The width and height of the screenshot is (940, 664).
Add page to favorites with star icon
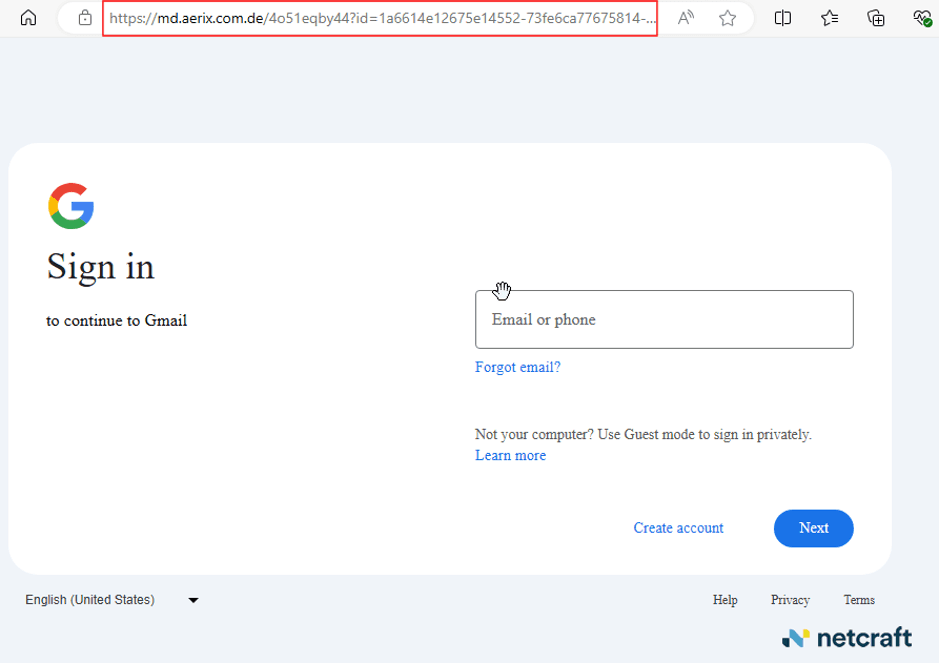pos(727,18)
